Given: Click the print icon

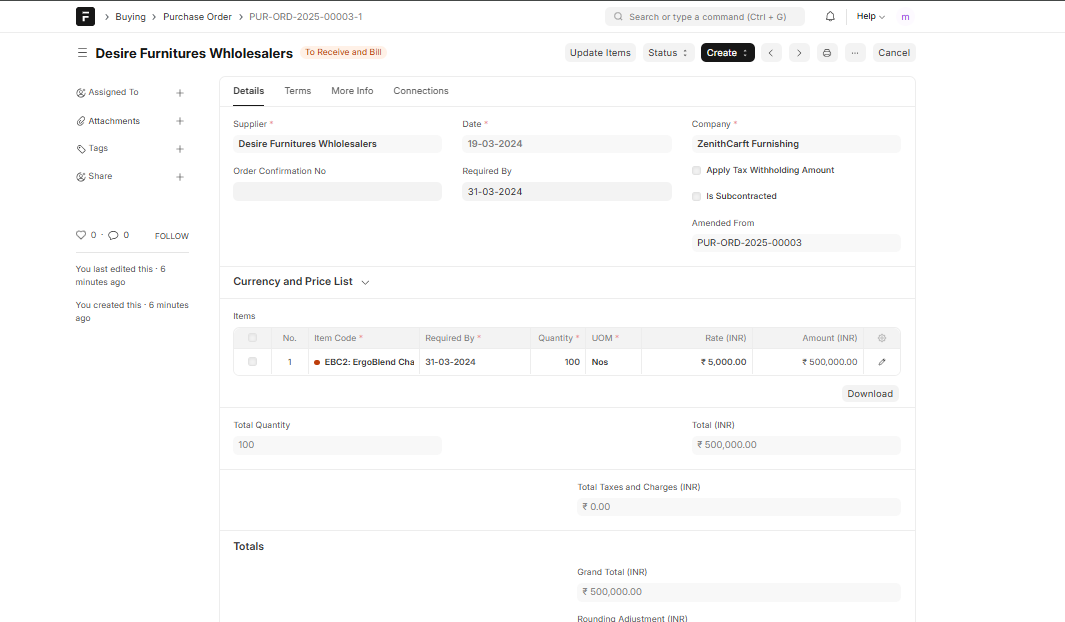Looking at the screenshot, I should coord(827,52).
